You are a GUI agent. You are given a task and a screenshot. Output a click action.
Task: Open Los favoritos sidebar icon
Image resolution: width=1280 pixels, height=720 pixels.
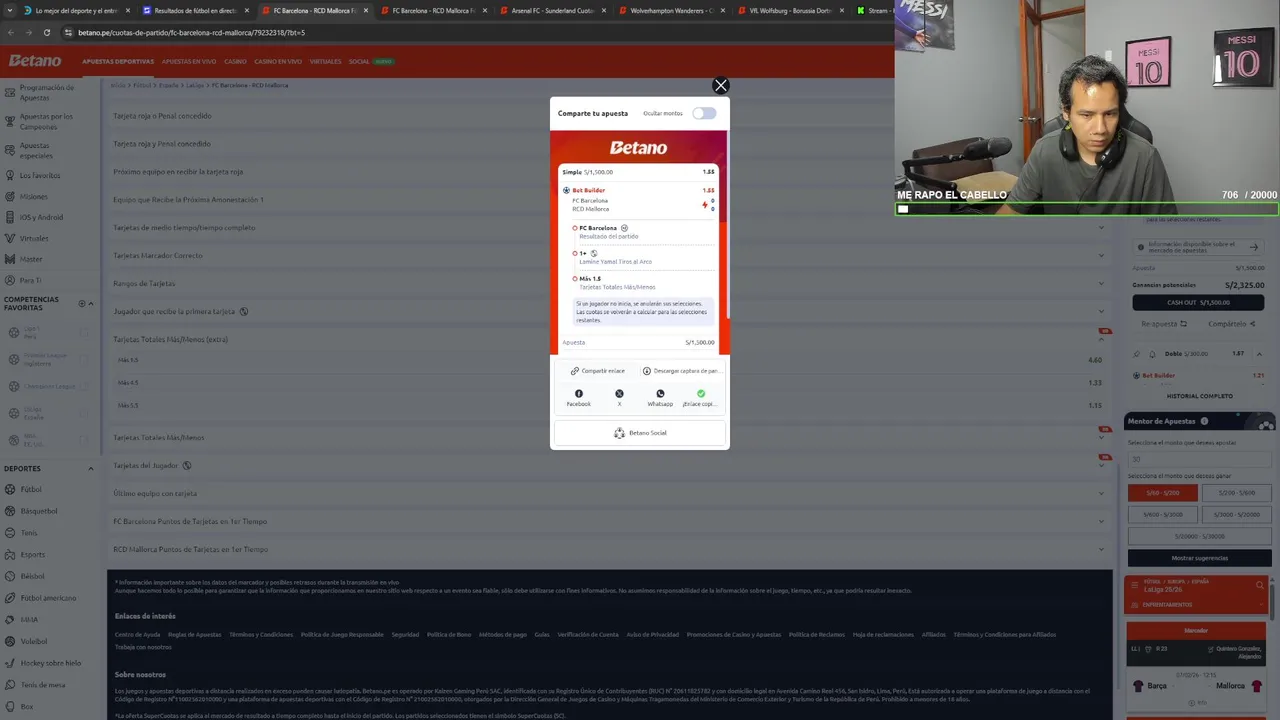tap(9, 175)
